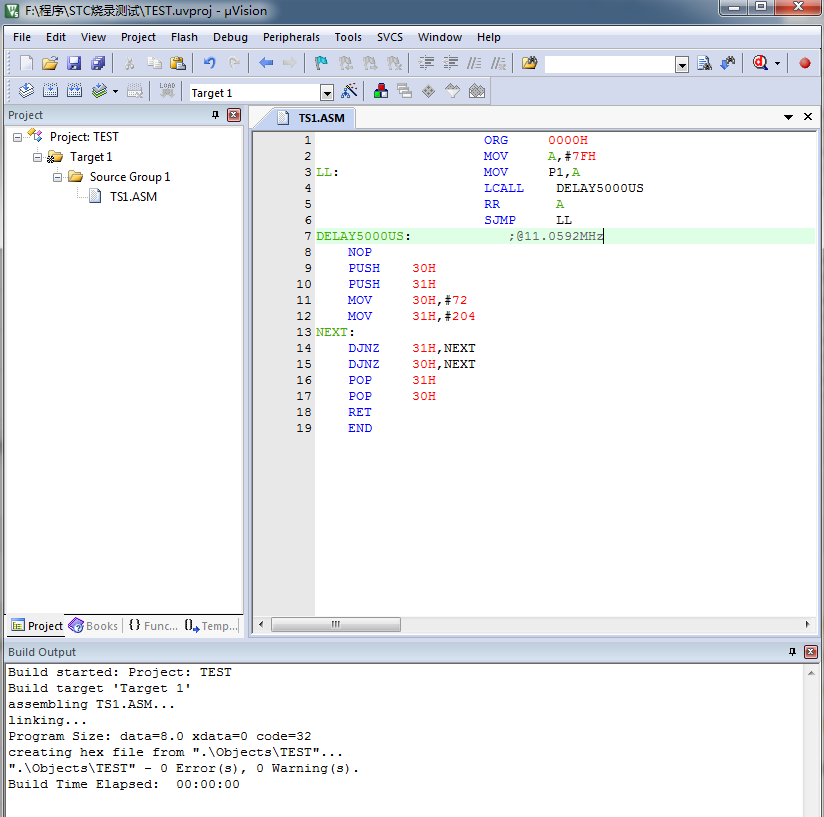
Task: Insert a breakpoint with the red dot icon
Action: click(x=805, y=64)
